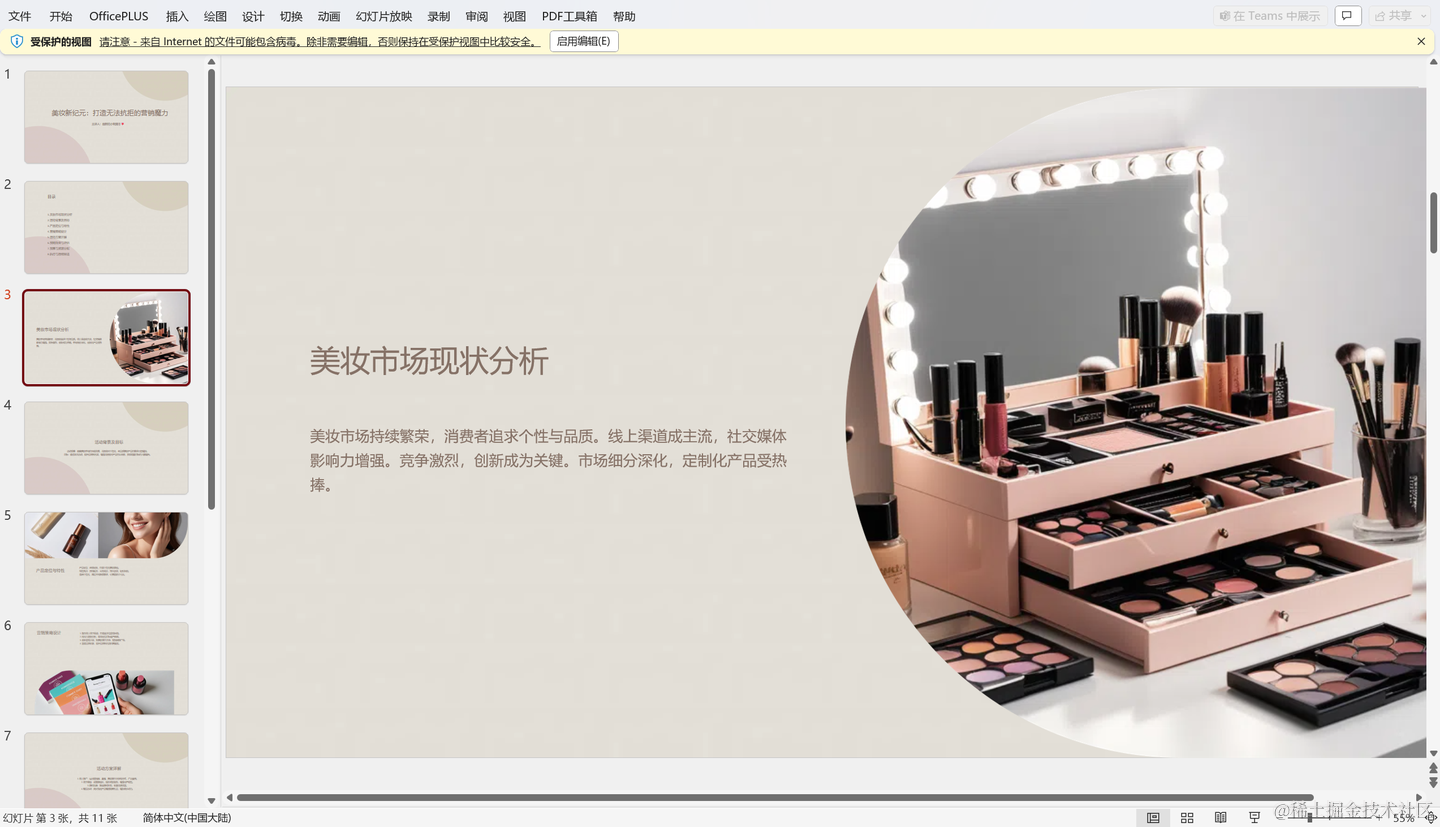The height and width of the screenshot is (827, 1440).
Task: Expand the 共享 share dropdown
Action: 1422,16
